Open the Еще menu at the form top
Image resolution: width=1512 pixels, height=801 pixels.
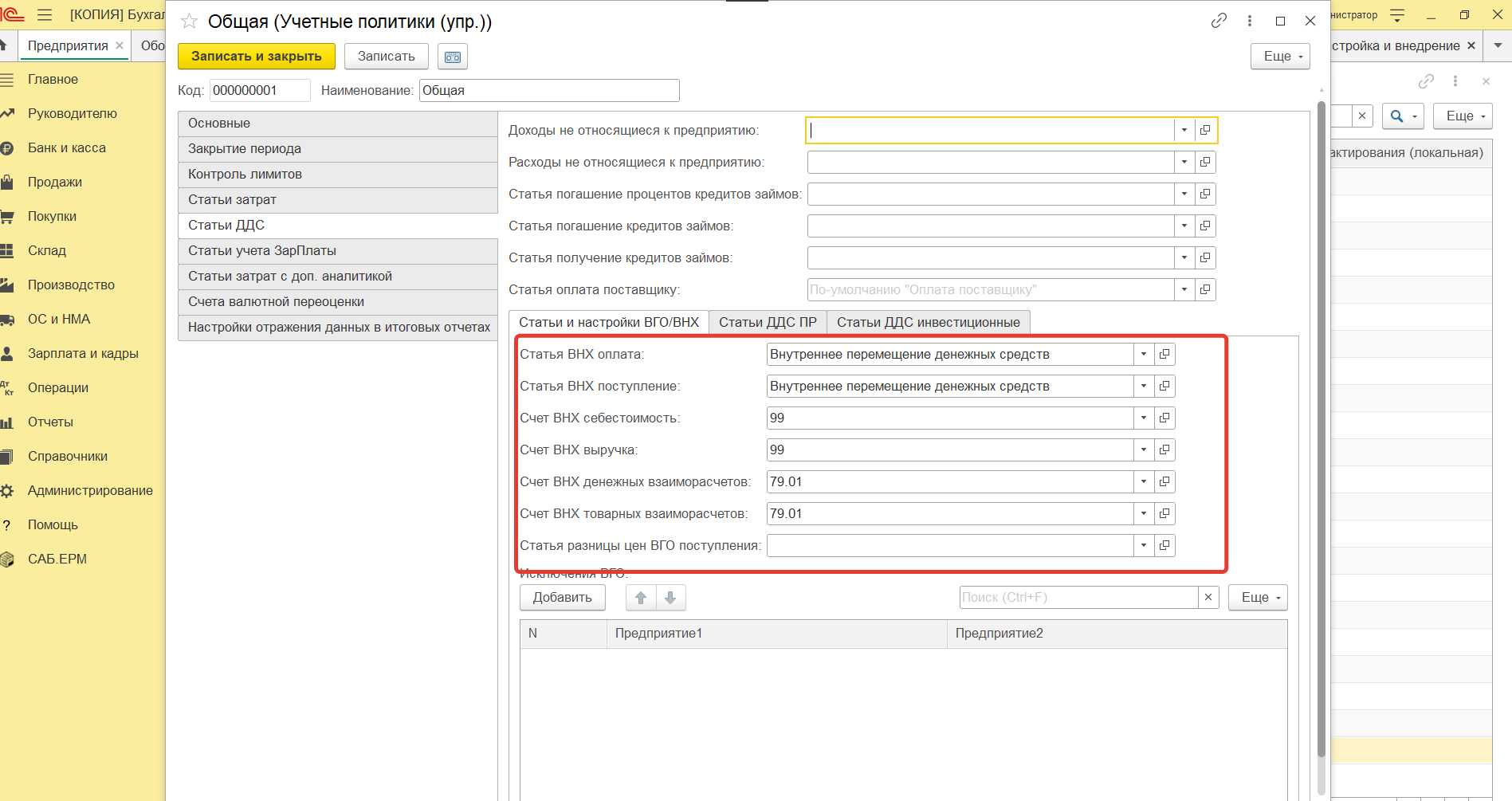point(1280,57)
